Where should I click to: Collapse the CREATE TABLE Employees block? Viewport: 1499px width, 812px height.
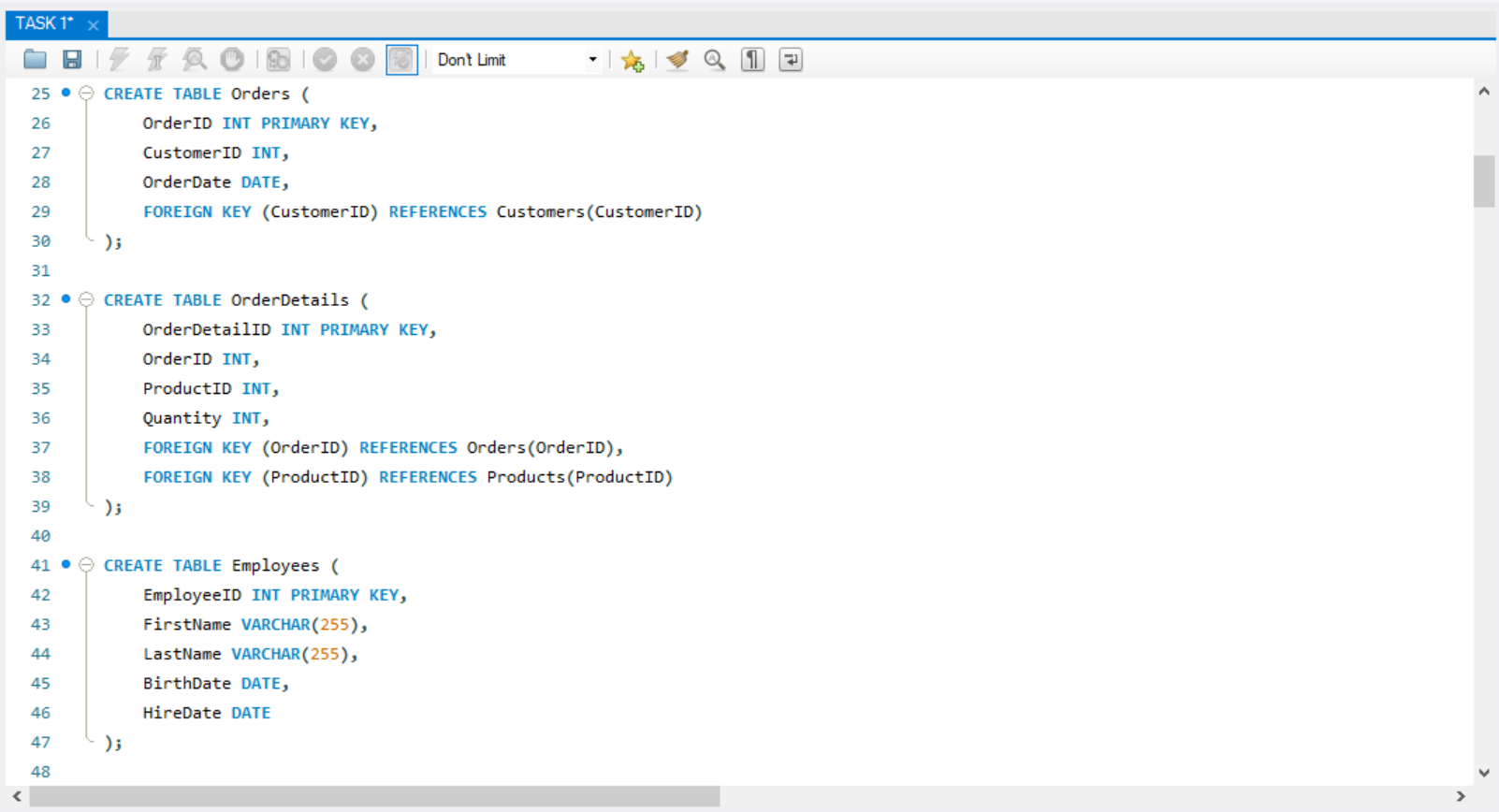tap(86, 565)
